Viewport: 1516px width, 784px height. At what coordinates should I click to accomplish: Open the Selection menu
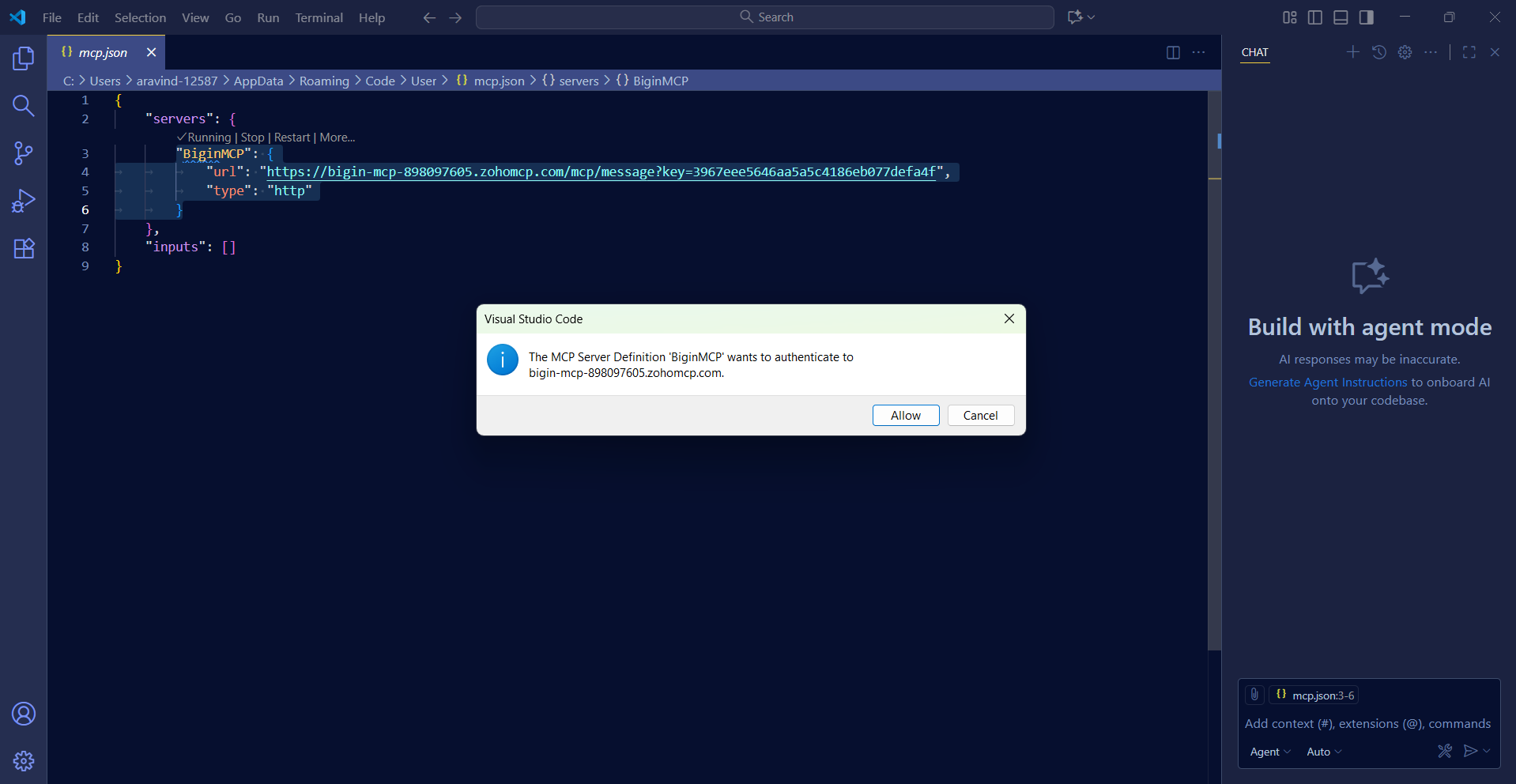click(141, 17)
